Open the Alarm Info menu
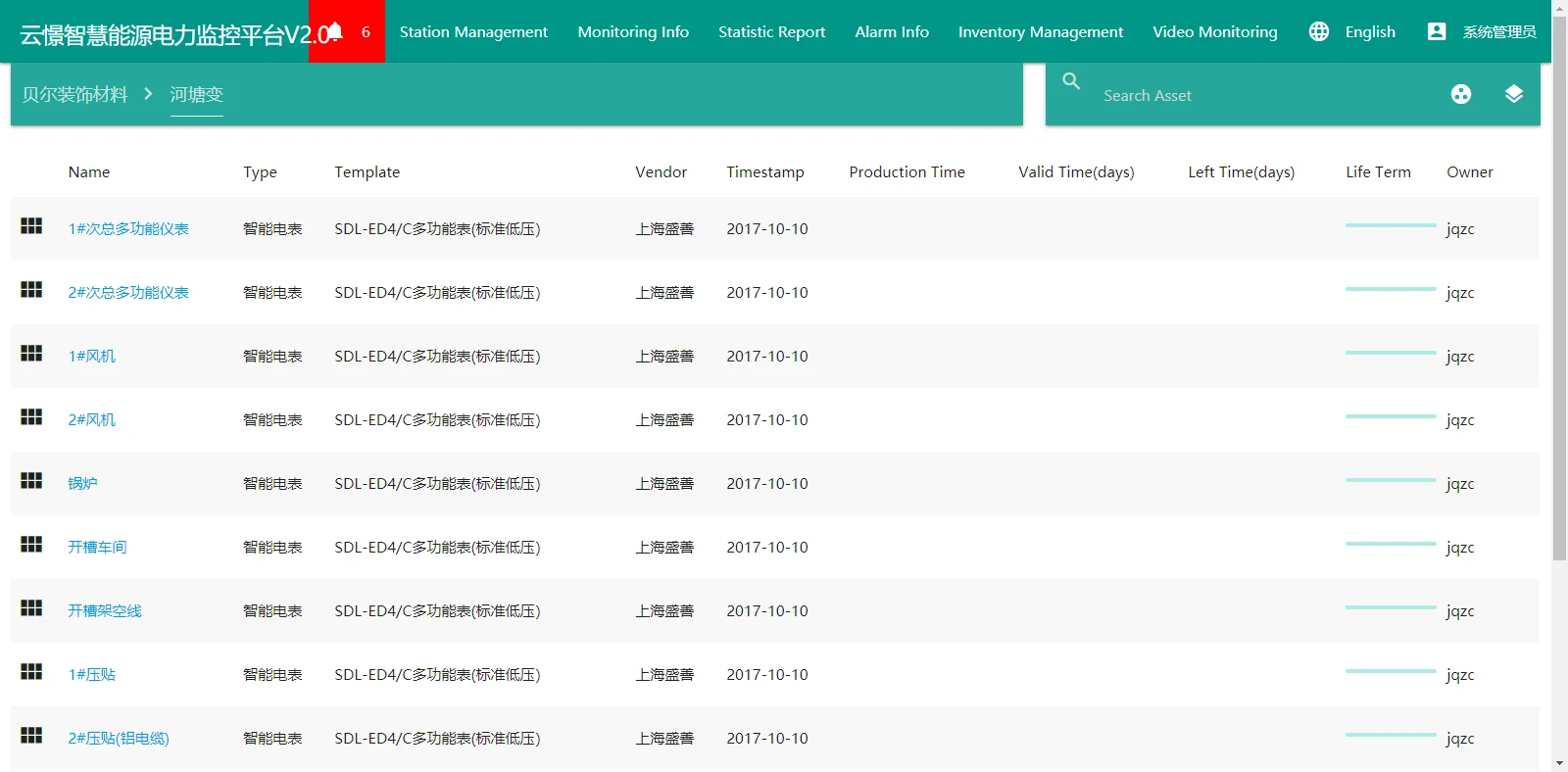 892,31
